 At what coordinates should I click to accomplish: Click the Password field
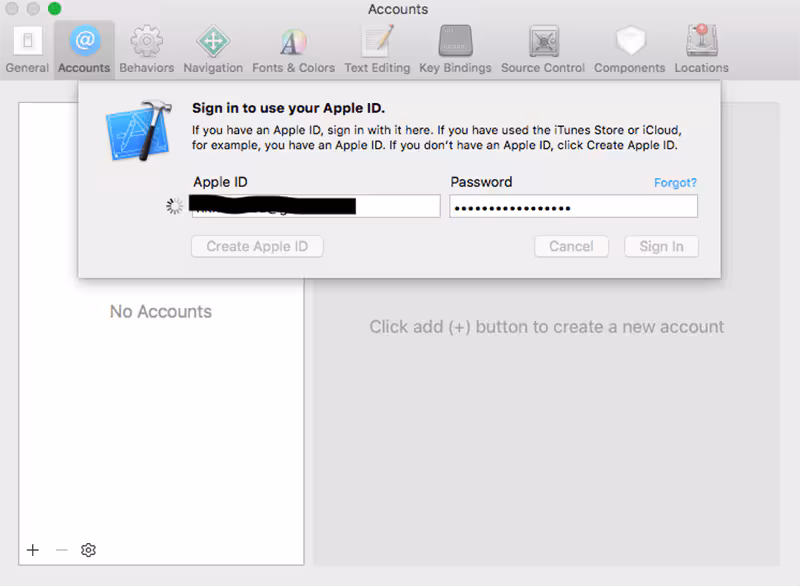click(x=573, y=206)
